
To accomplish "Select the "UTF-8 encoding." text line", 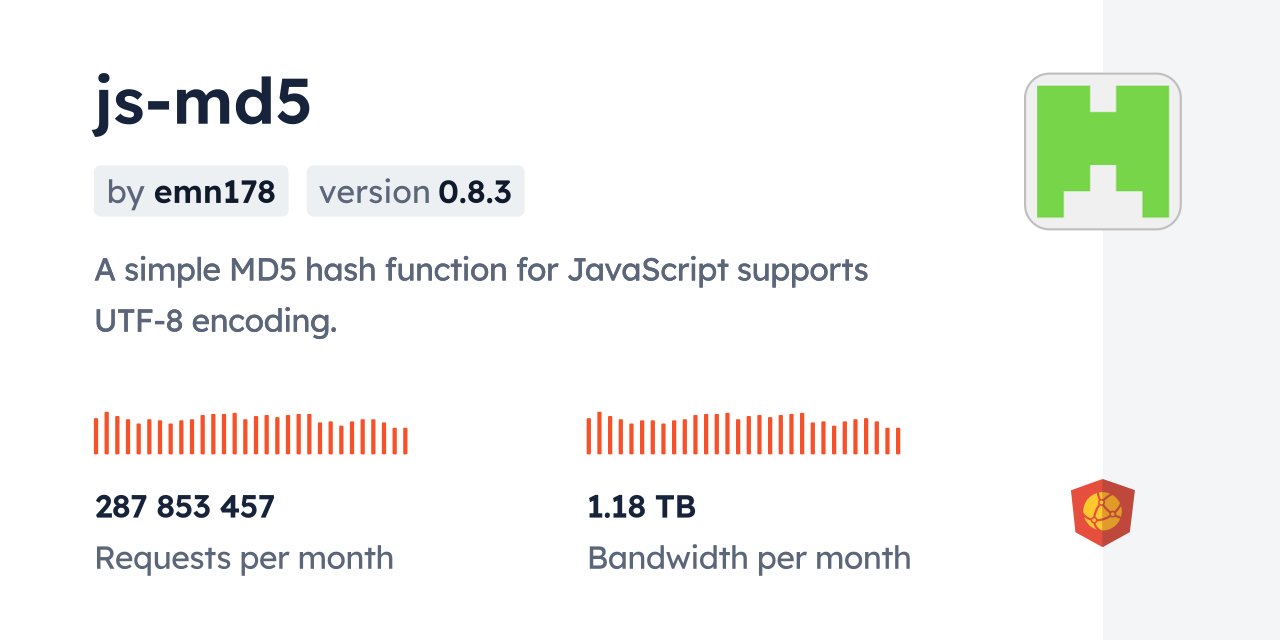I will tap(215, 321).
